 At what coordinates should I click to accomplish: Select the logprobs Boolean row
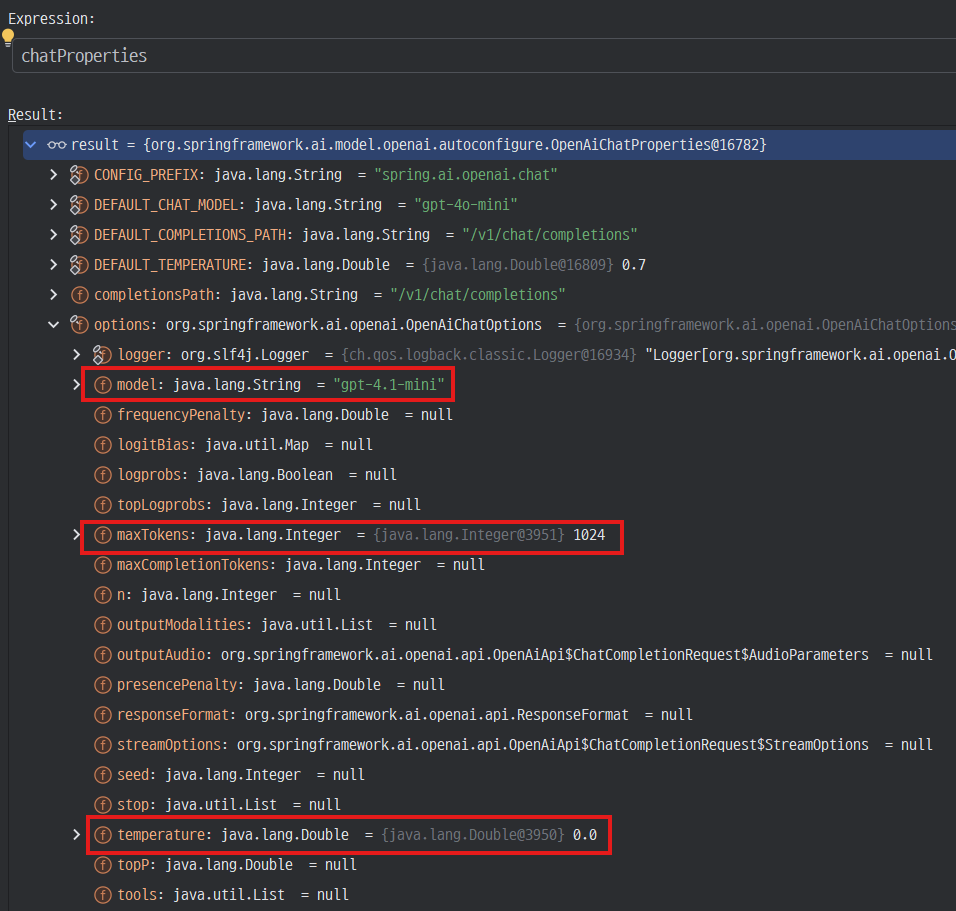pyautogui.click(x=489, y=474)
